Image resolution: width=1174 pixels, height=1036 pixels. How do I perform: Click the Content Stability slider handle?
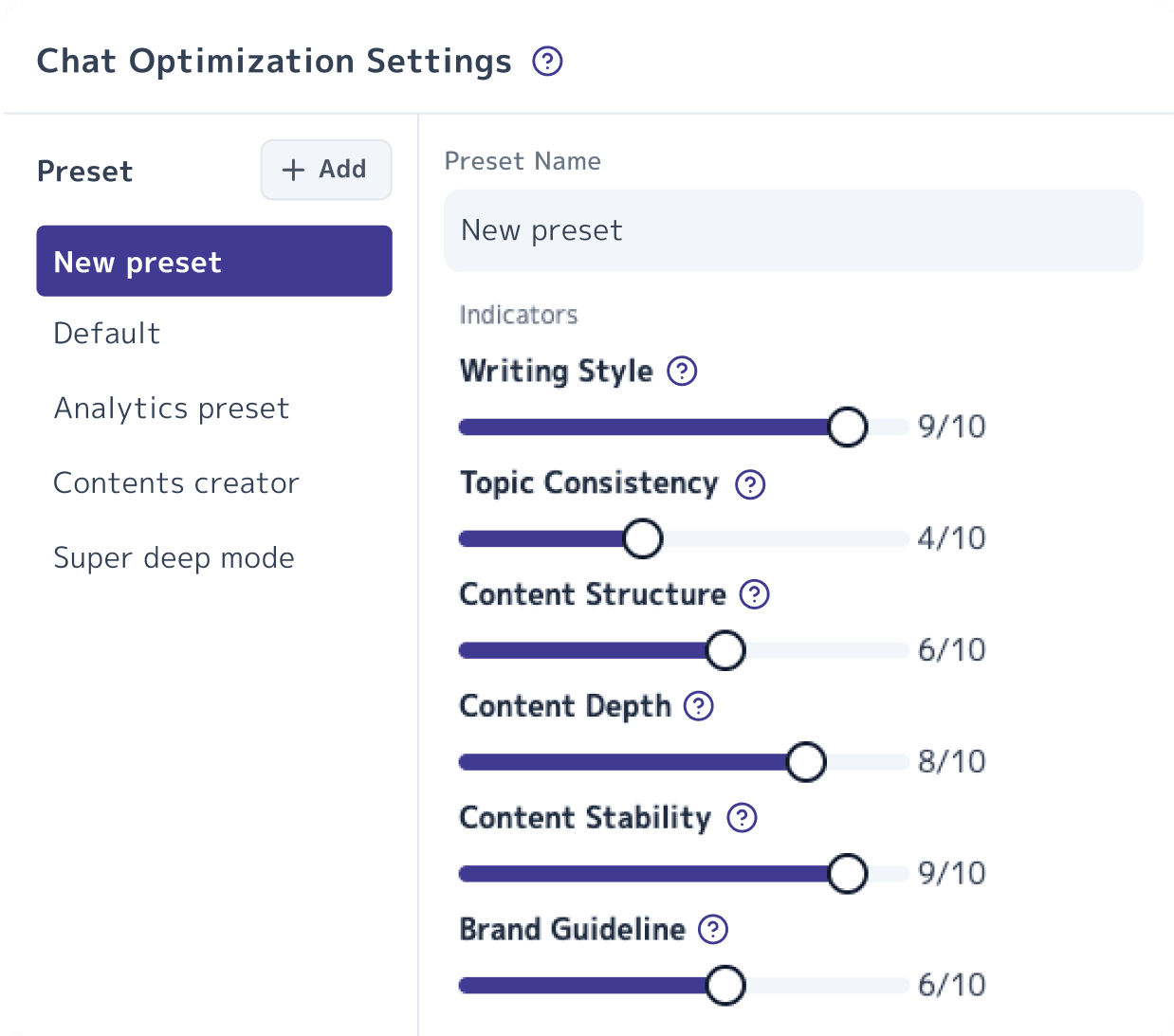(x=848, y=873)
